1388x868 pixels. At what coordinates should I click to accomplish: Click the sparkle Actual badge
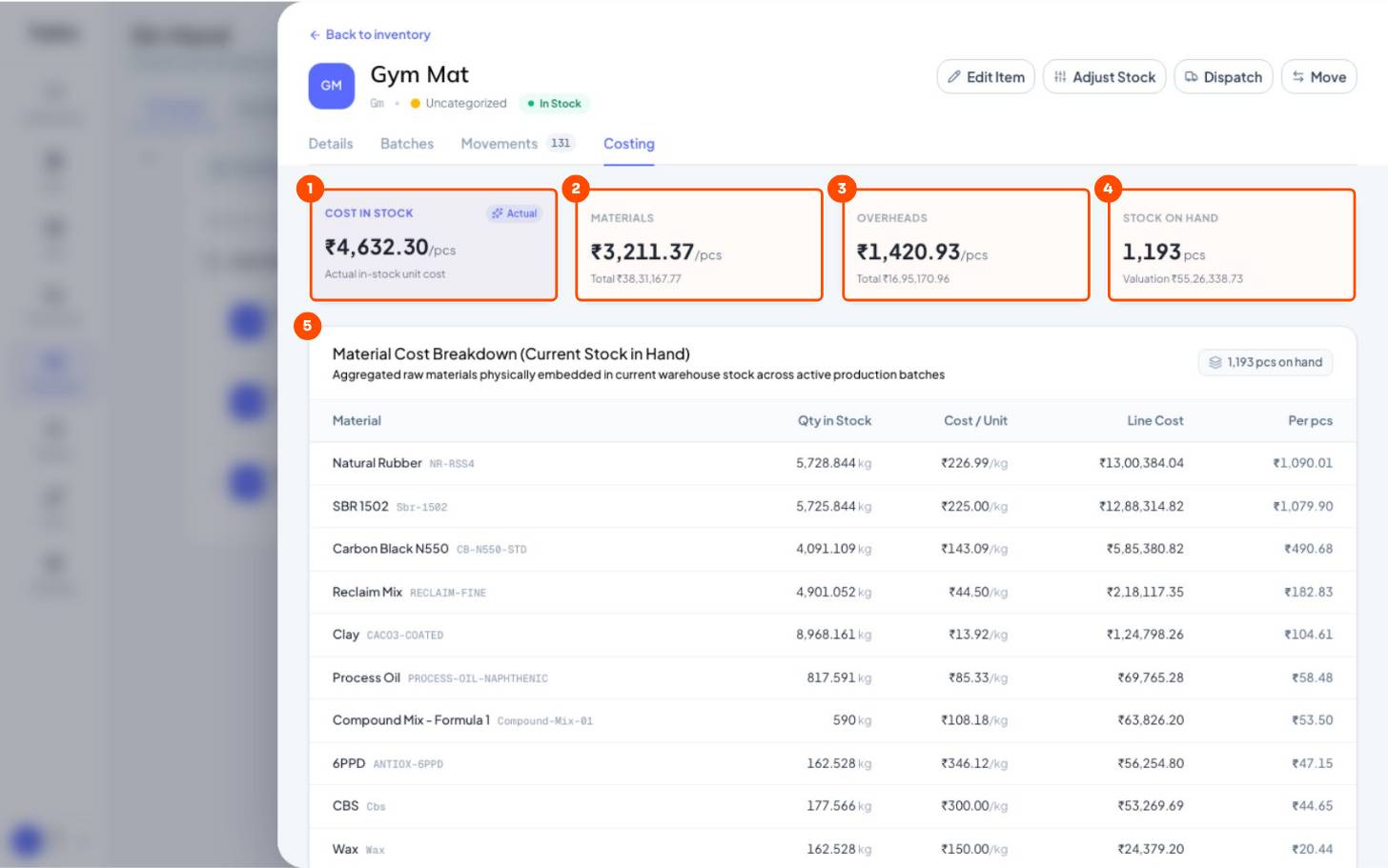[x=514, y=213]
